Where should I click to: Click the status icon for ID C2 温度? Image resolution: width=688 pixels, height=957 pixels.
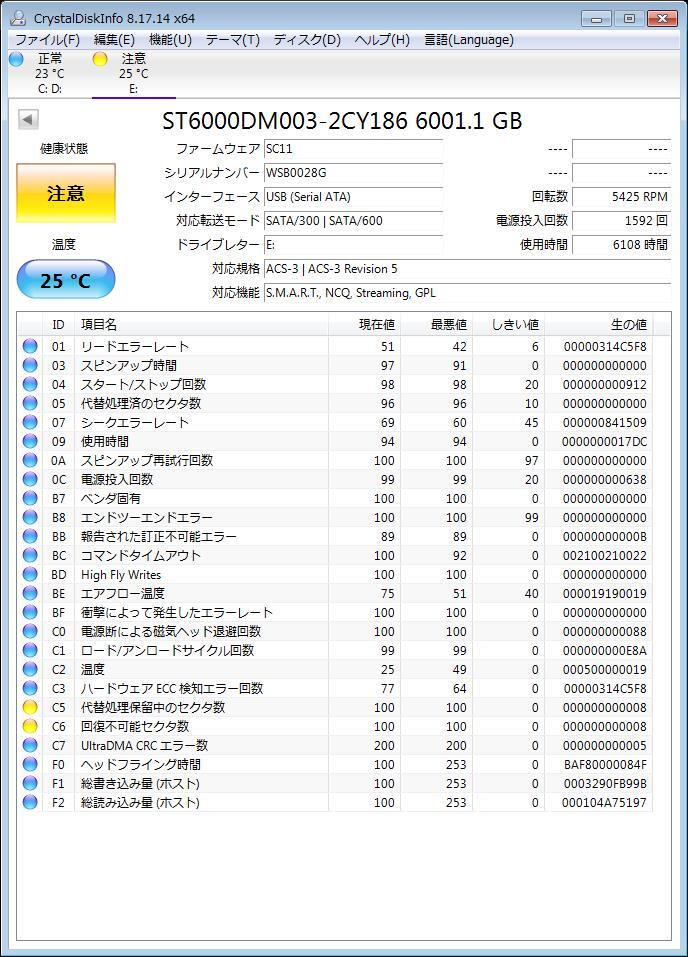pyautogui.click(x=30, y=669)
